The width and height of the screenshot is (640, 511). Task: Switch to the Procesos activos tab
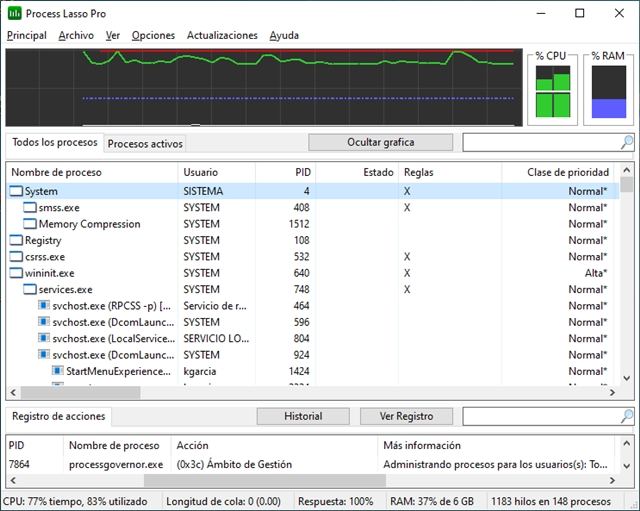tap(145, 144)
